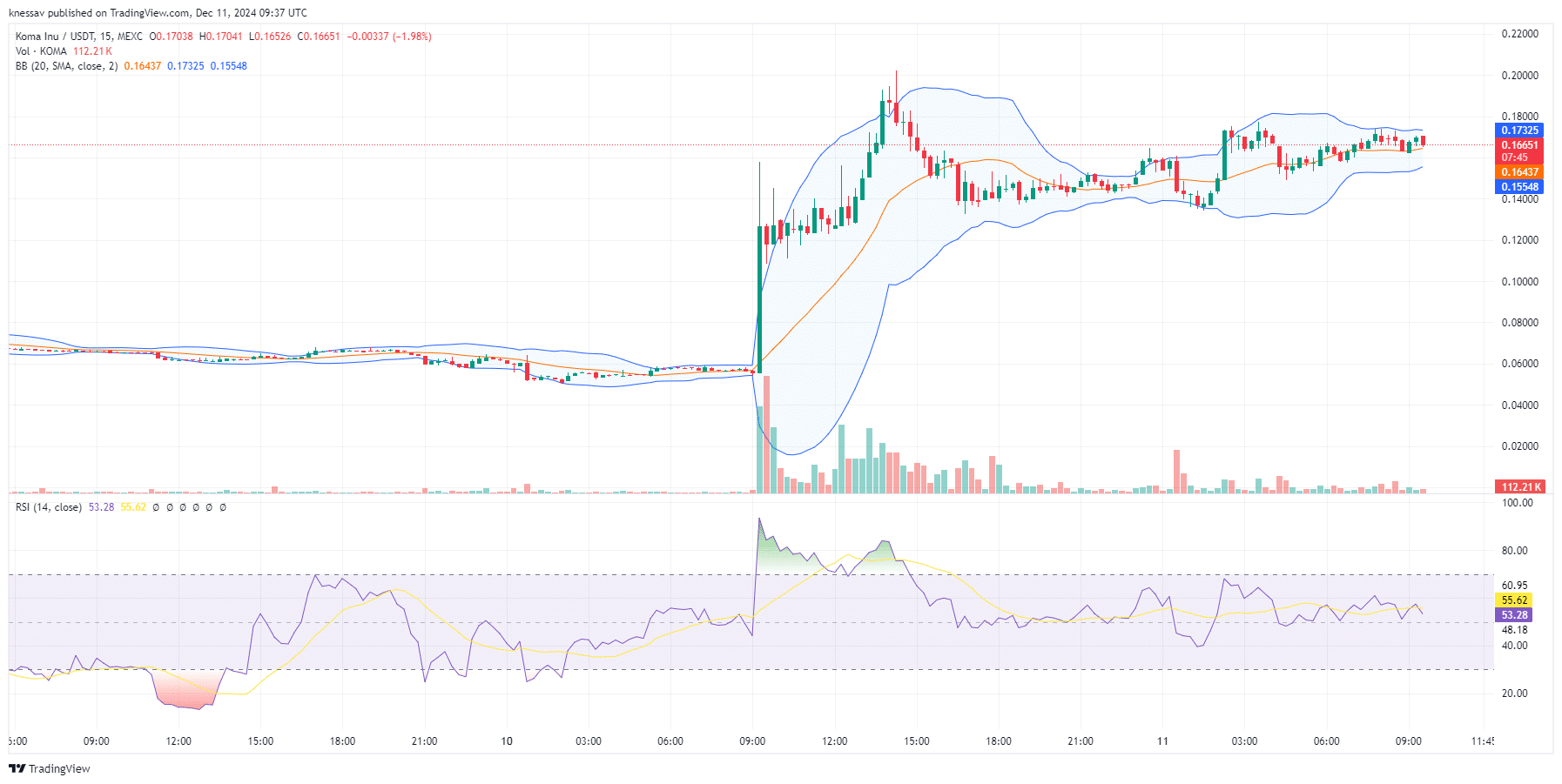Click the 20.00 RSI scale label

click(1515, 694)
